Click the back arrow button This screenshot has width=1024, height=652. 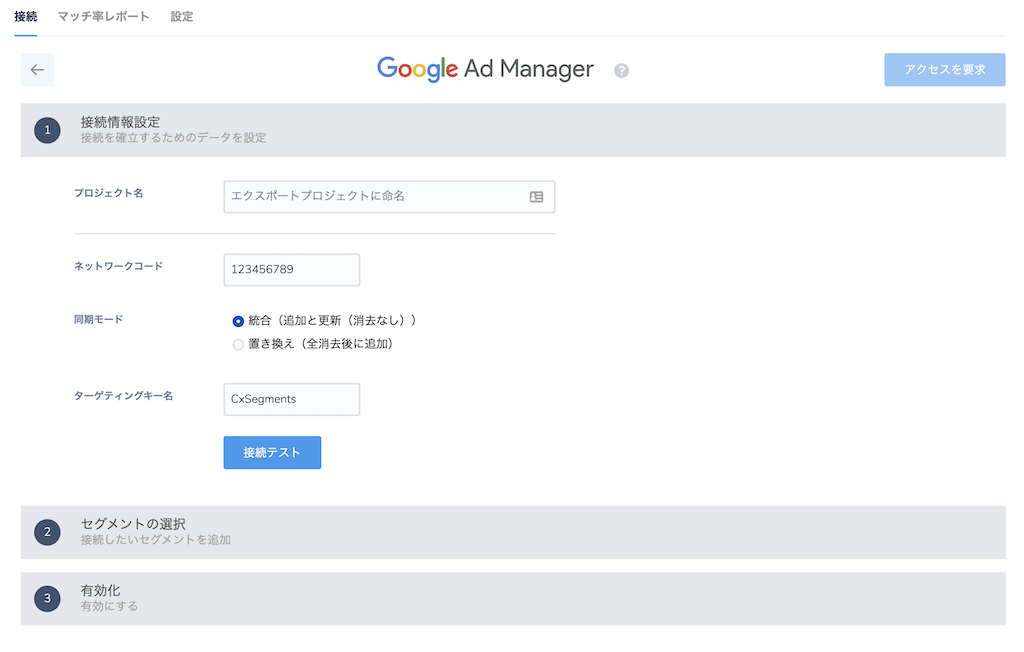tap(37, 70)
